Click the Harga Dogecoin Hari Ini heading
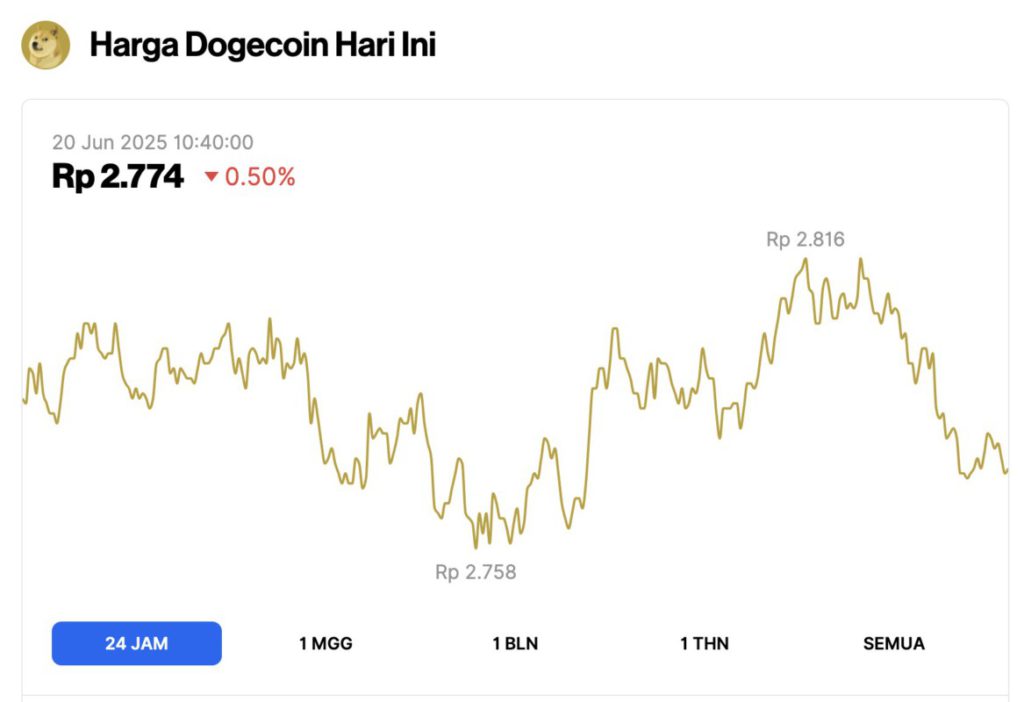 pos(263,45)
